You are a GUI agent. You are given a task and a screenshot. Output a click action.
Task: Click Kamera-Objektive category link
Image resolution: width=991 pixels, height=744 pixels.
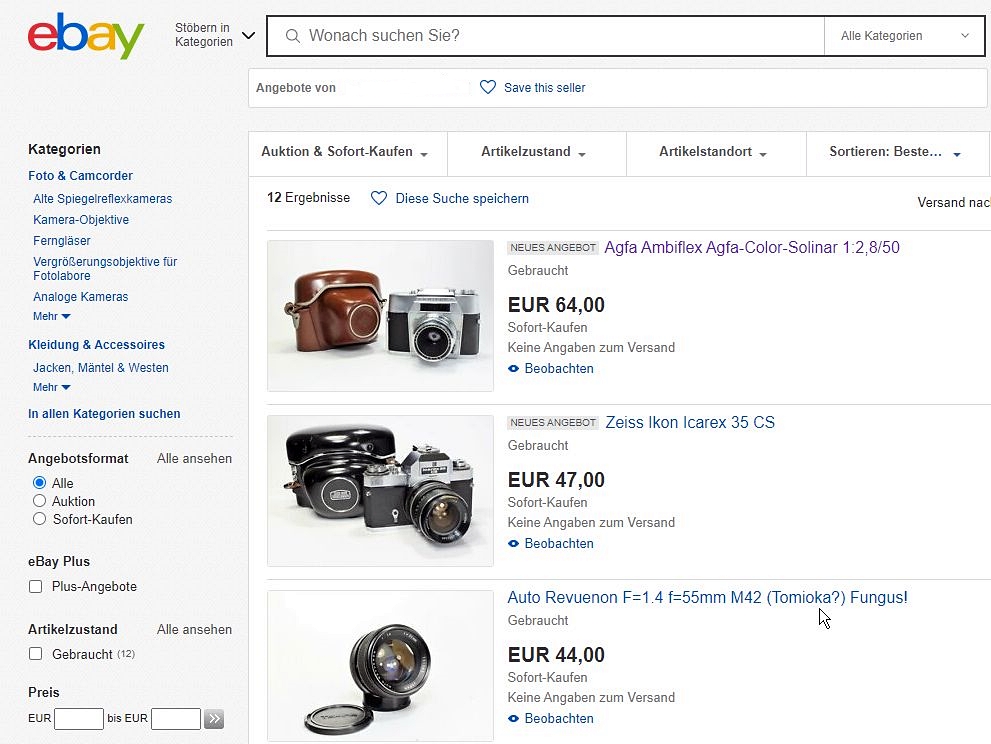(x=81, y=220)
